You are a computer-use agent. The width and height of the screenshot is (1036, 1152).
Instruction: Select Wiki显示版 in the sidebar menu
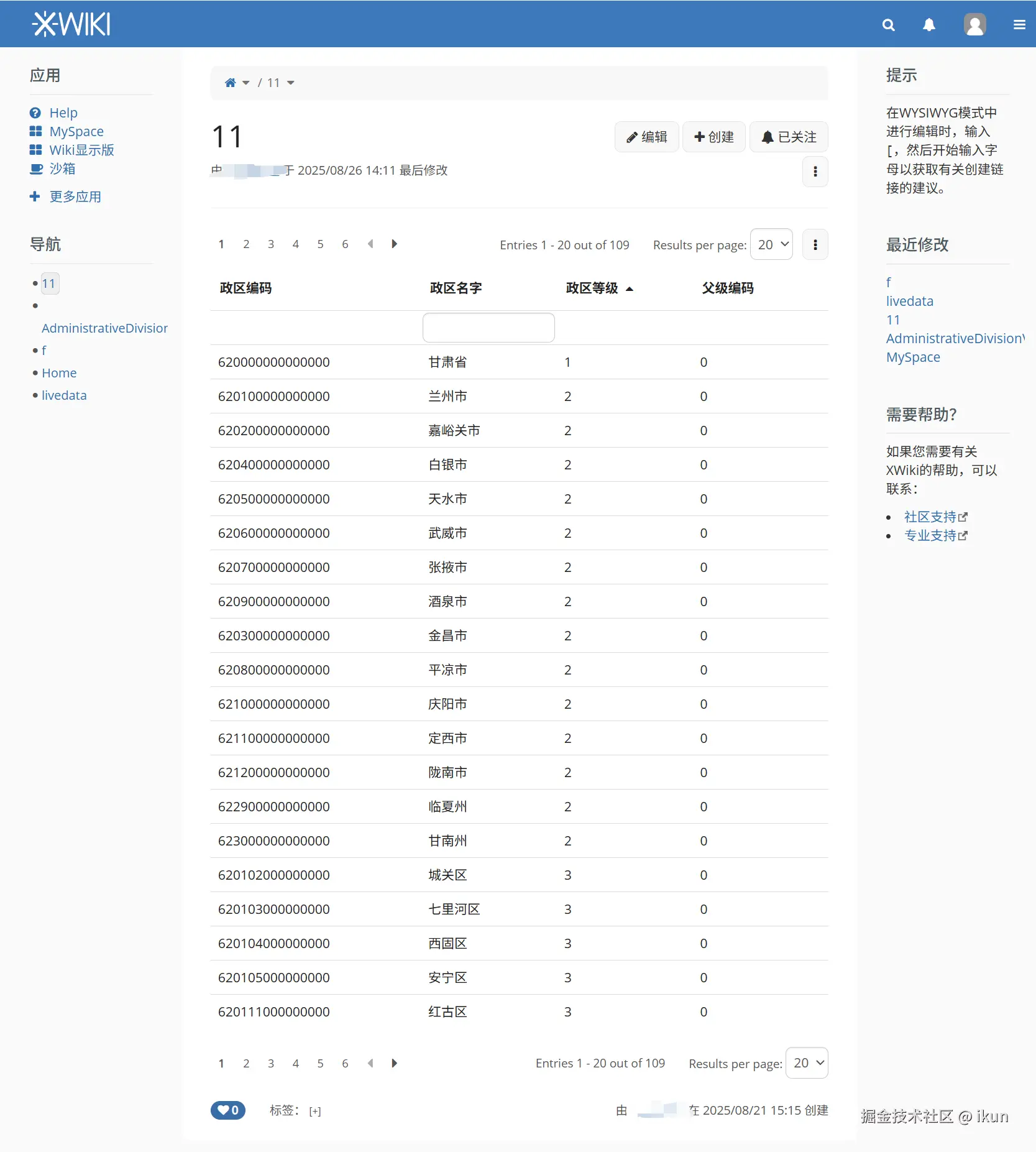81,150
